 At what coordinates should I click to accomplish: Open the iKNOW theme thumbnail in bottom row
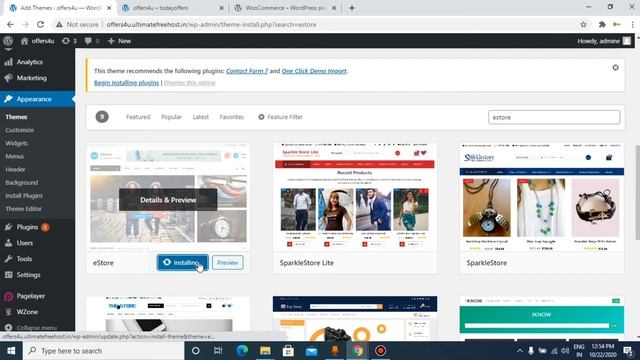(x=542, y=319)
